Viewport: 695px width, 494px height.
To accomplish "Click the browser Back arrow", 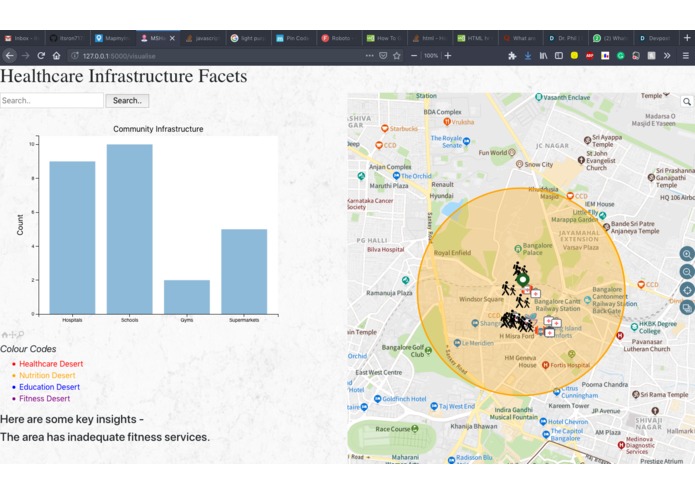I will [10, 56].
